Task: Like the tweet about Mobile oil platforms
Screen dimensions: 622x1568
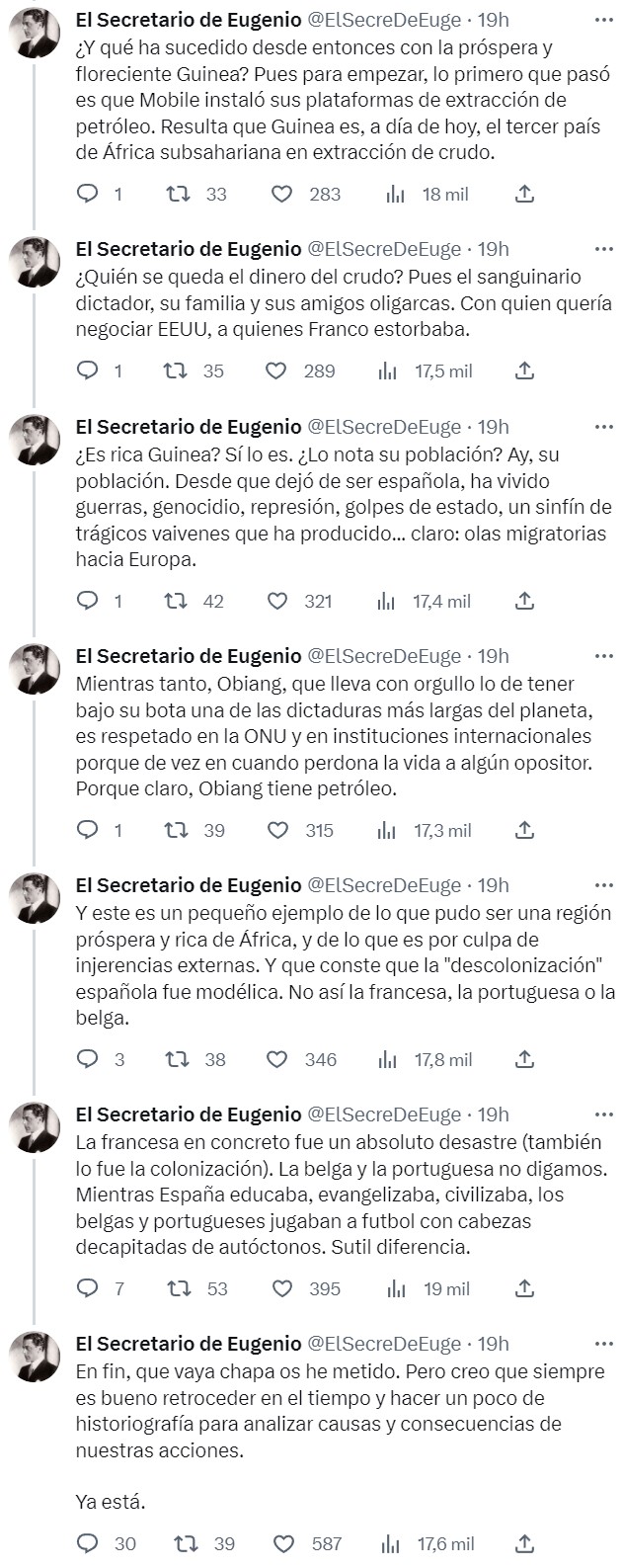Action: [282, 196]
